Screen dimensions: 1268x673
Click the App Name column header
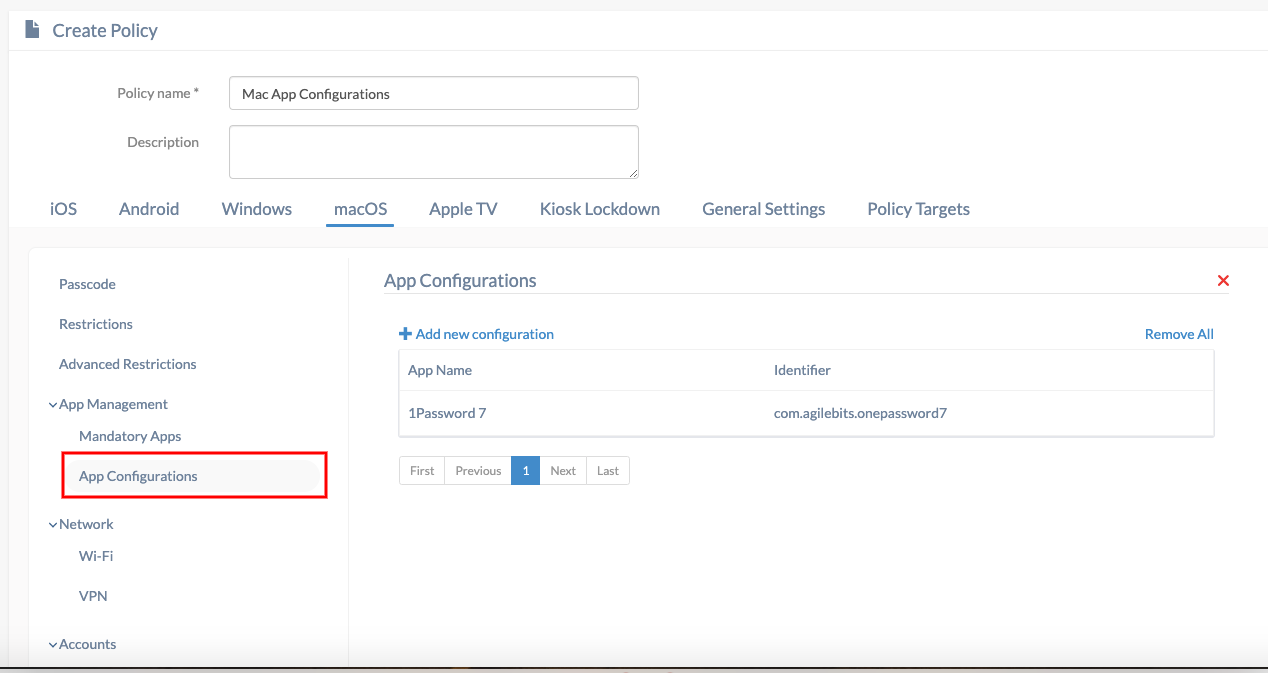[x=440, y=370]
